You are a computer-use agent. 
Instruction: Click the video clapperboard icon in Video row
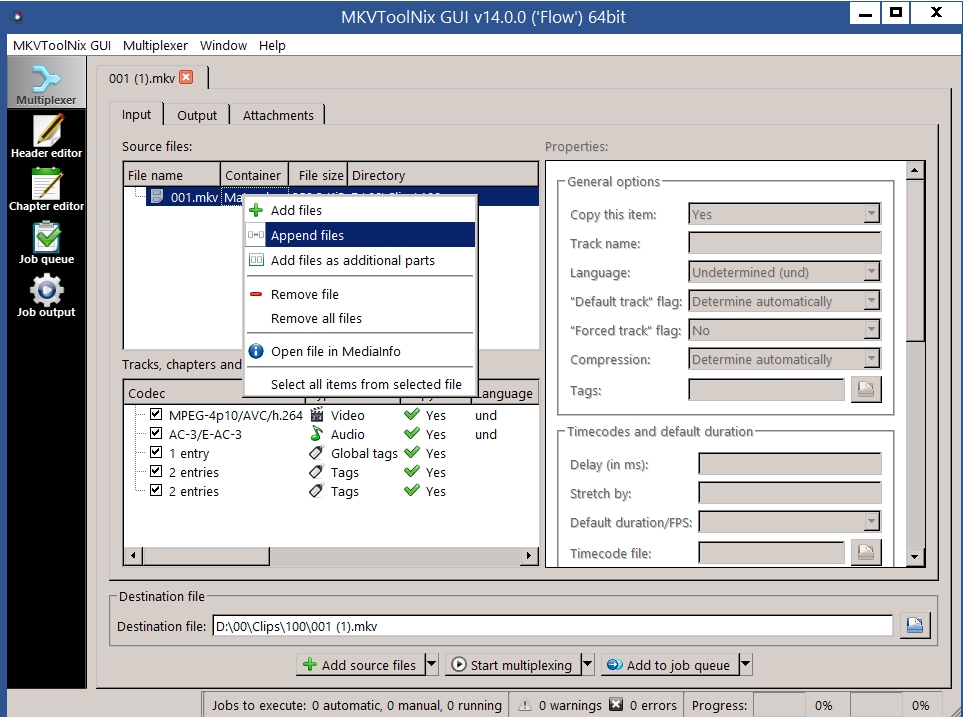pyautogui.click(x=317, y=415)
